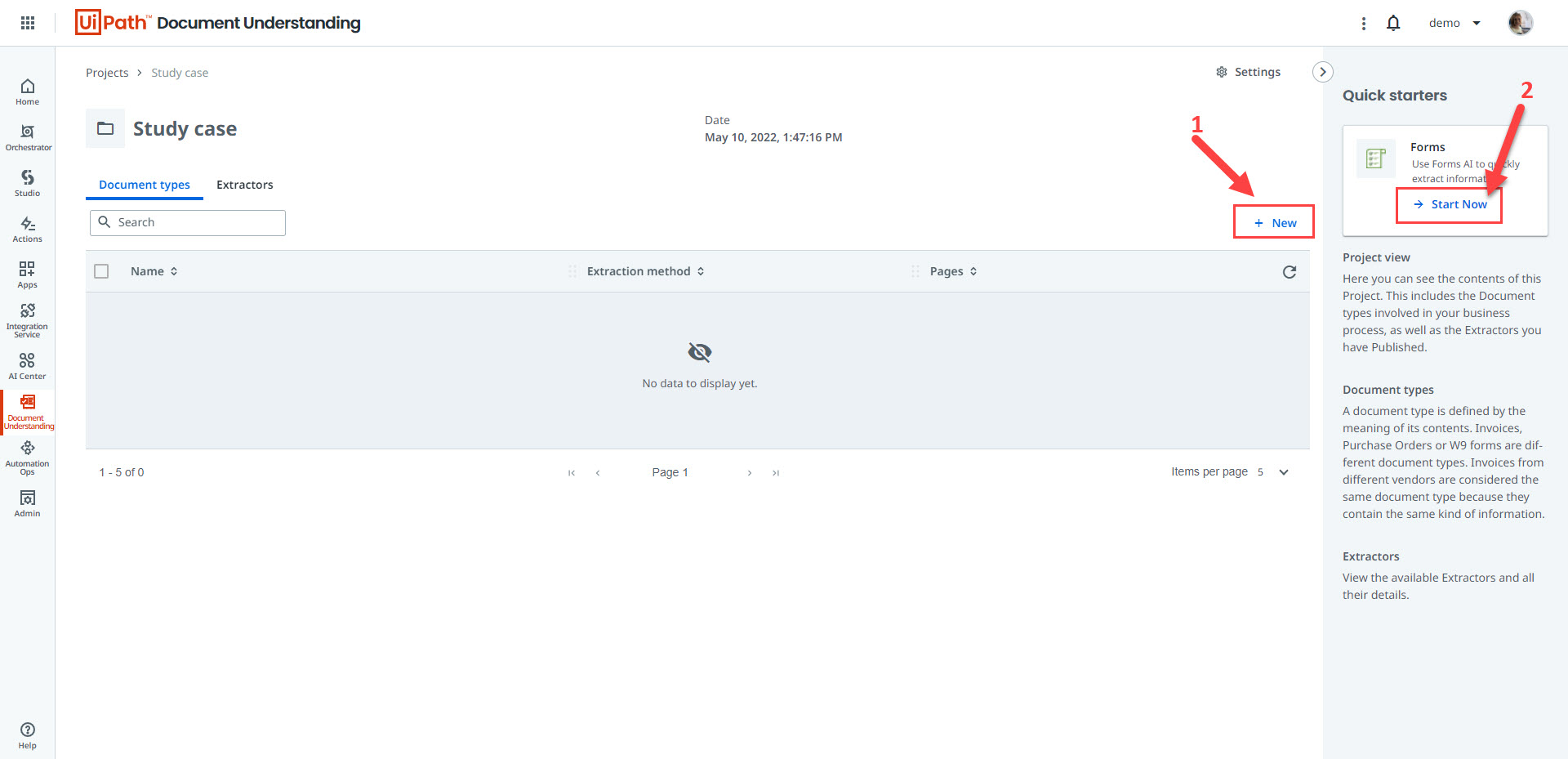Go to the previous page
1568x759 pixels.
pos(598,472)
